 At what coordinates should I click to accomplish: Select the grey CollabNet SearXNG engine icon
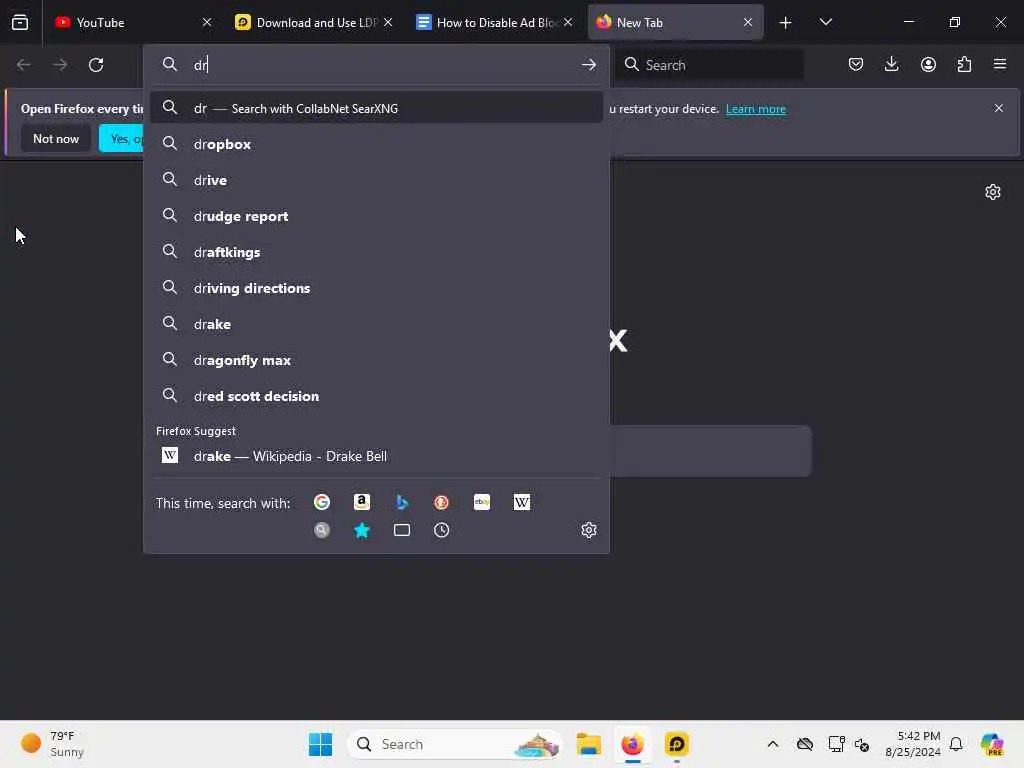321,530
